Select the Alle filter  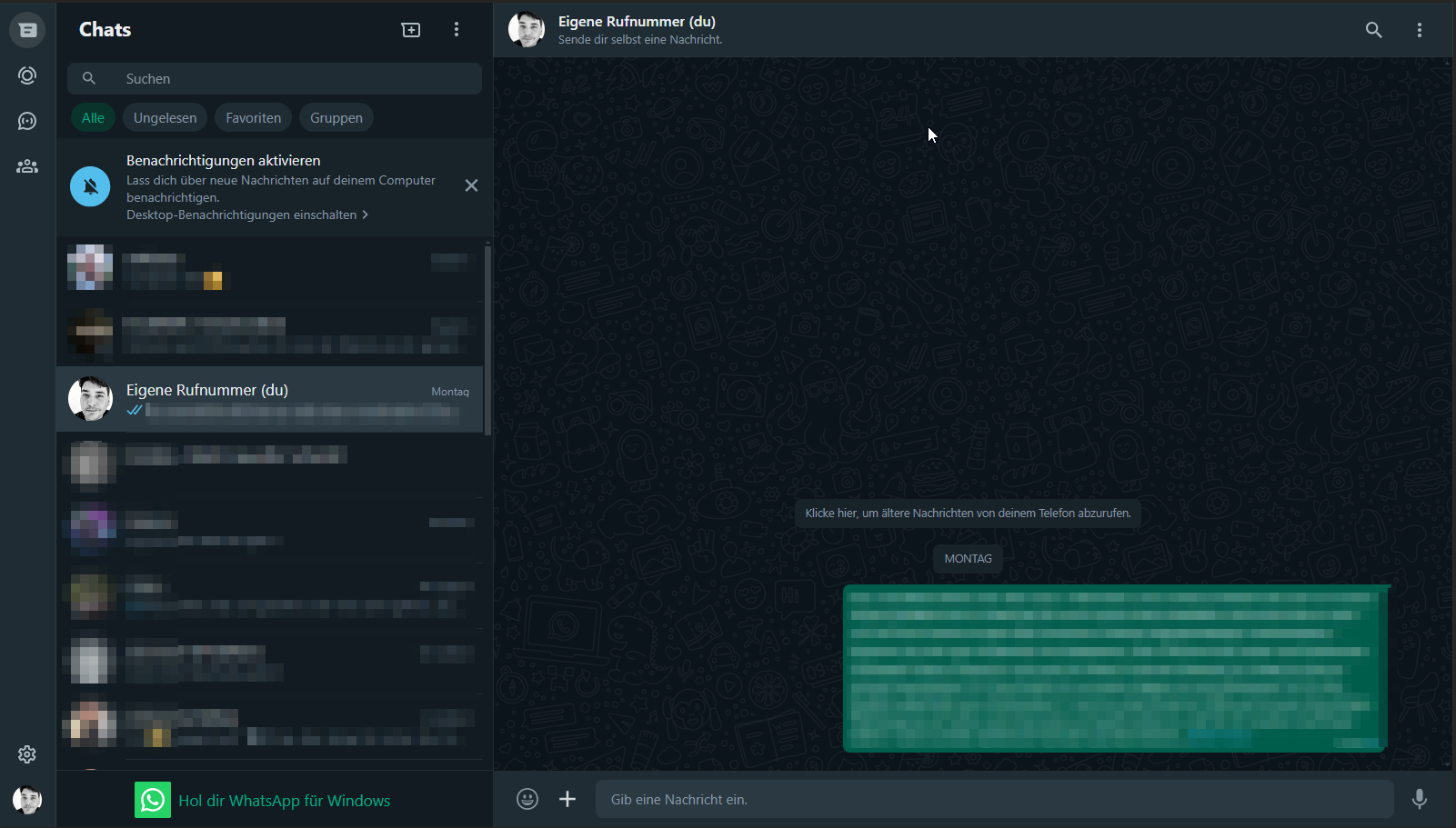click(x=93, y=118)
